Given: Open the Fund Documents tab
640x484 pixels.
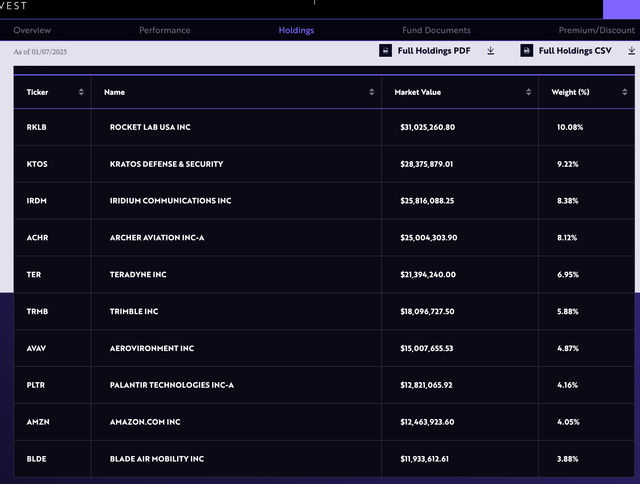Looking at the screenshot, I should click(x=436, y=30).
